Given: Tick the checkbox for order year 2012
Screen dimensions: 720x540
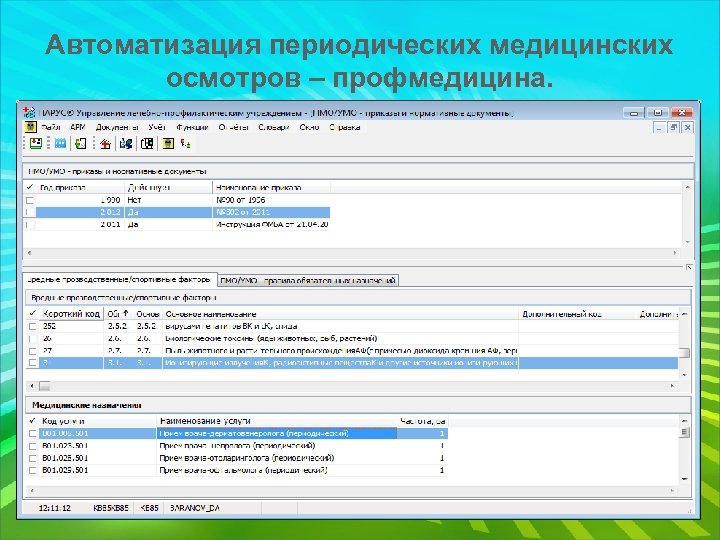Looking at the screenshot, I should click(x=30, y=212).
